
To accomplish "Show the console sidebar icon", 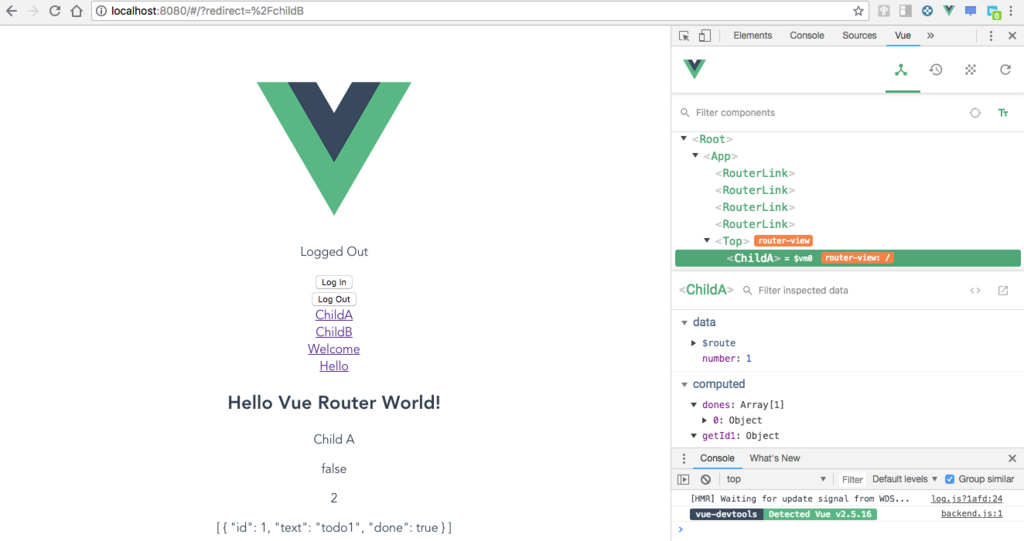I will [x=683, y=480].
